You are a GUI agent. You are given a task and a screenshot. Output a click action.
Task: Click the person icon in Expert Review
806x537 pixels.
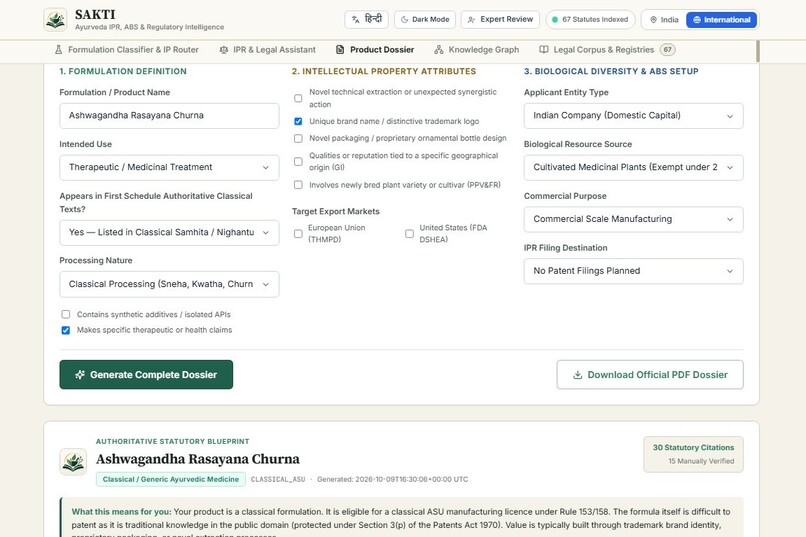[x=471, y=20]
